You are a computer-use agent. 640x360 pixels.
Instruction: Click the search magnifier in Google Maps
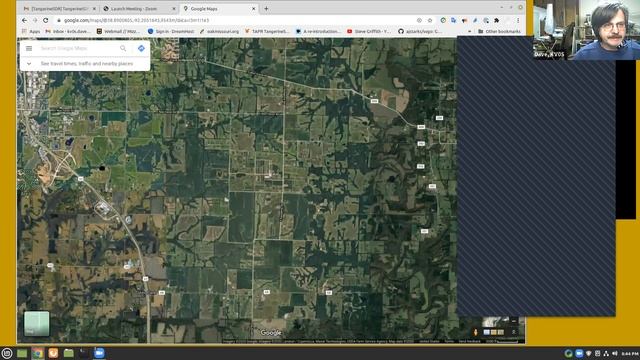point(123,49)
